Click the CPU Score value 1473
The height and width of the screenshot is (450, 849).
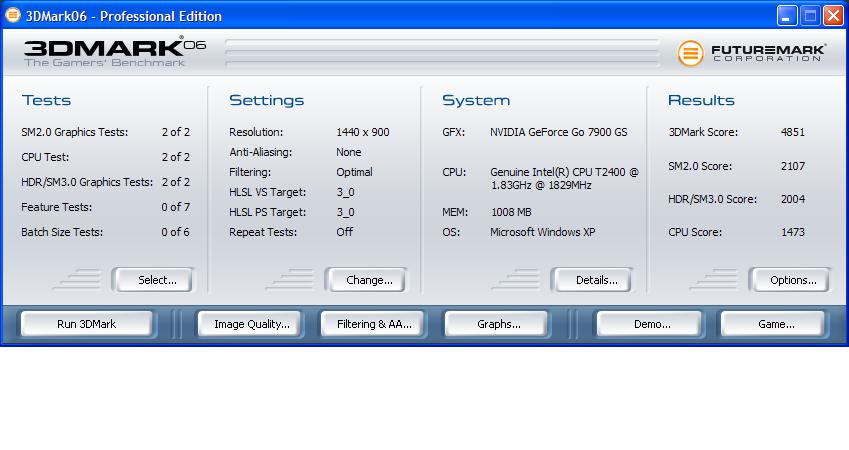point(793,232)
